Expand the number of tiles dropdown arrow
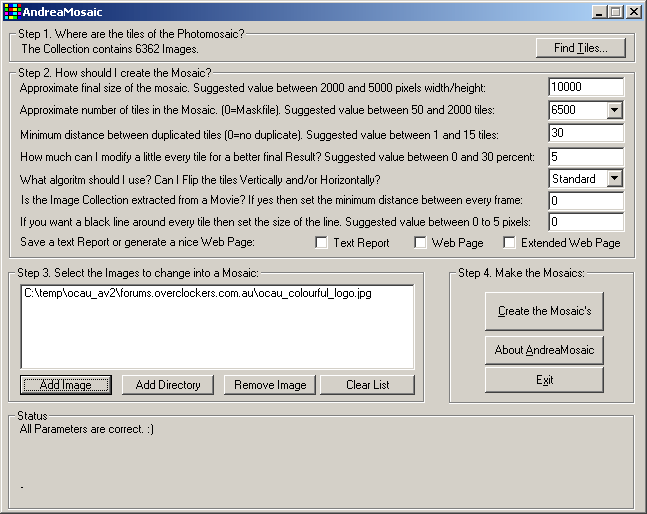 614,110
